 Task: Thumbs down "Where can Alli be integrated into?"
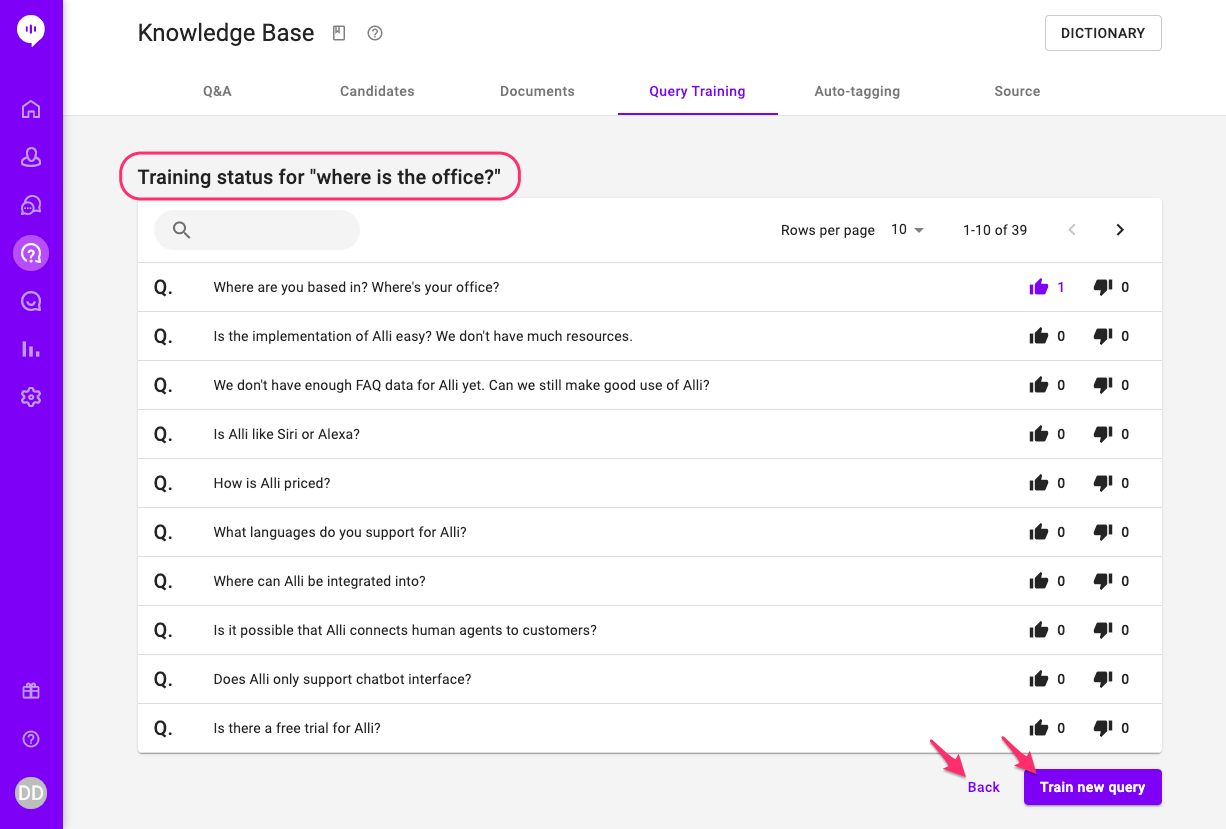[x=1103, y=581]
